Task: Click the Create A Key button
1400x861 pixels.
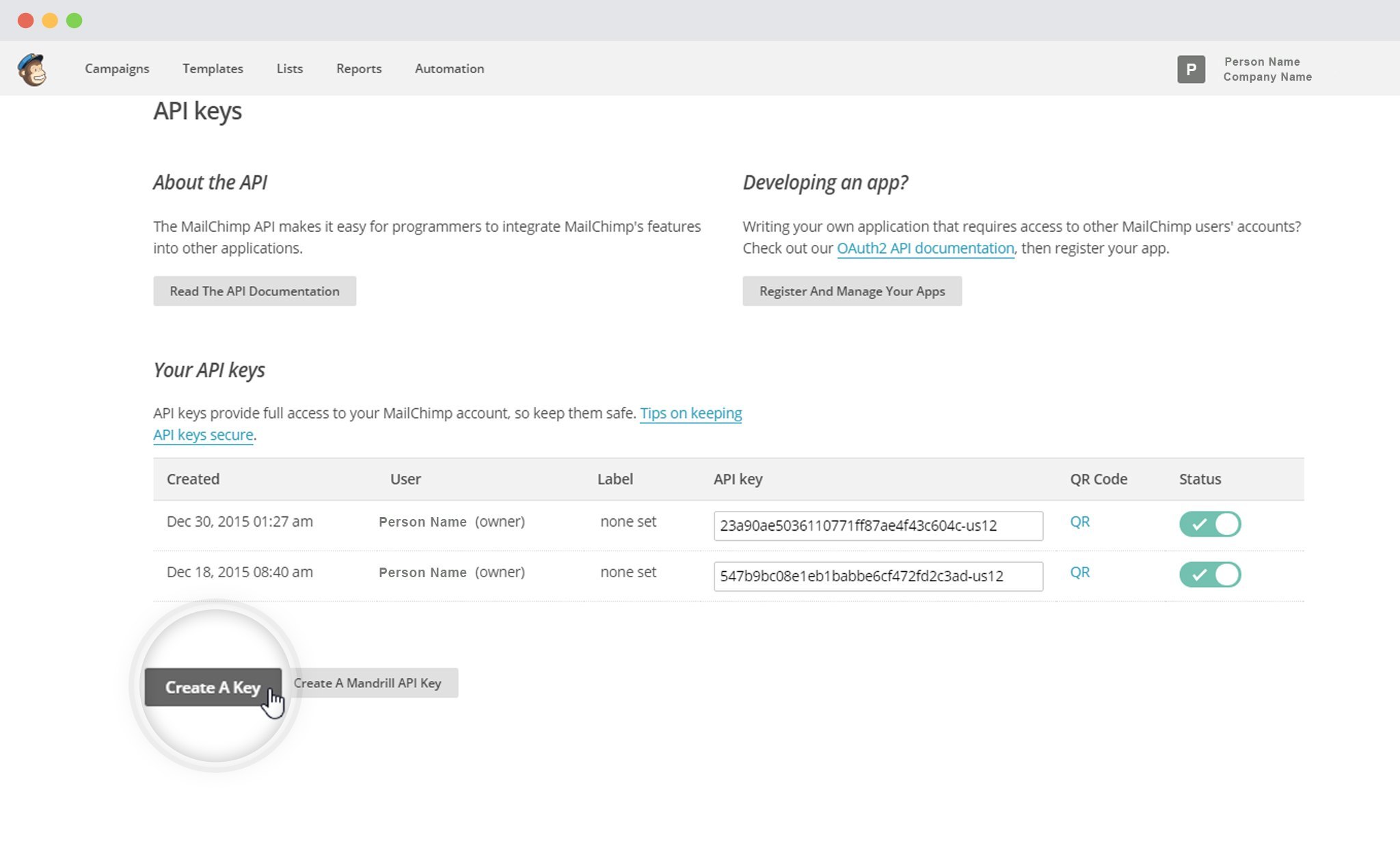Action: (x=212, y=686)
